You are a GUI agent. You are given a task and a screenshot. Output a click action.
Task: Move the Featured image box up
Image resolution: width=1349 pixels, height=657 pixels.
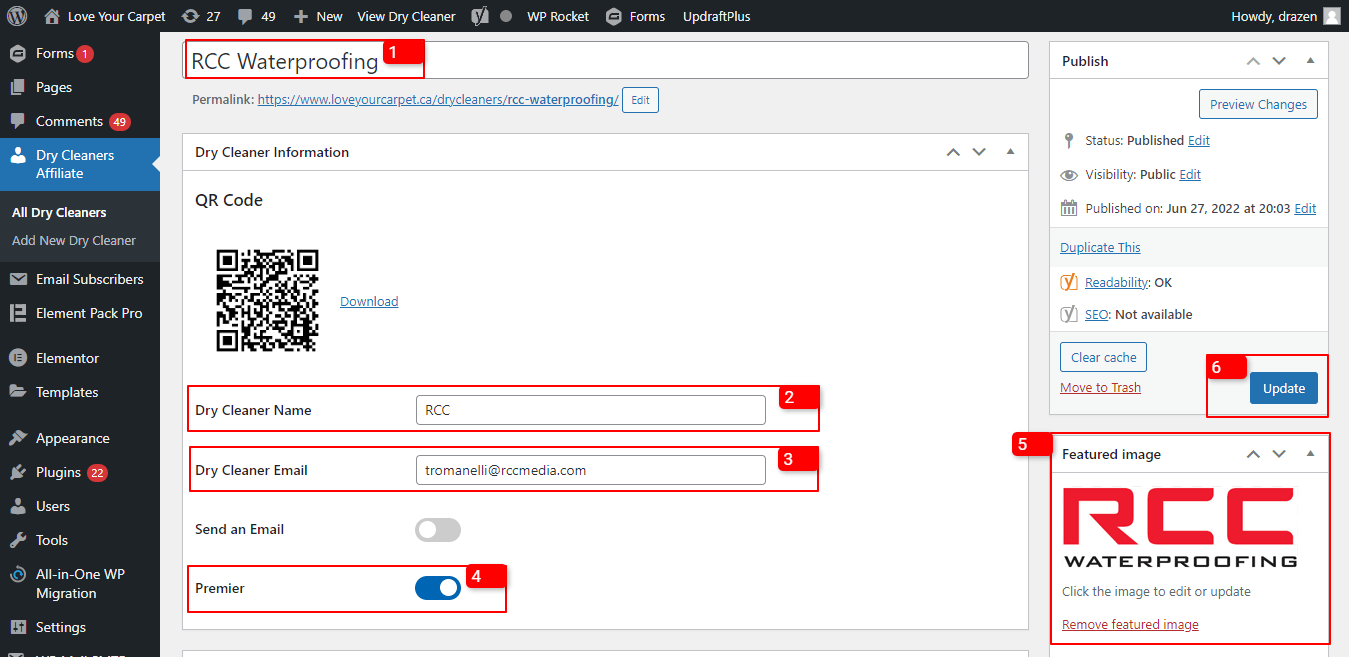pos(1253,454)
